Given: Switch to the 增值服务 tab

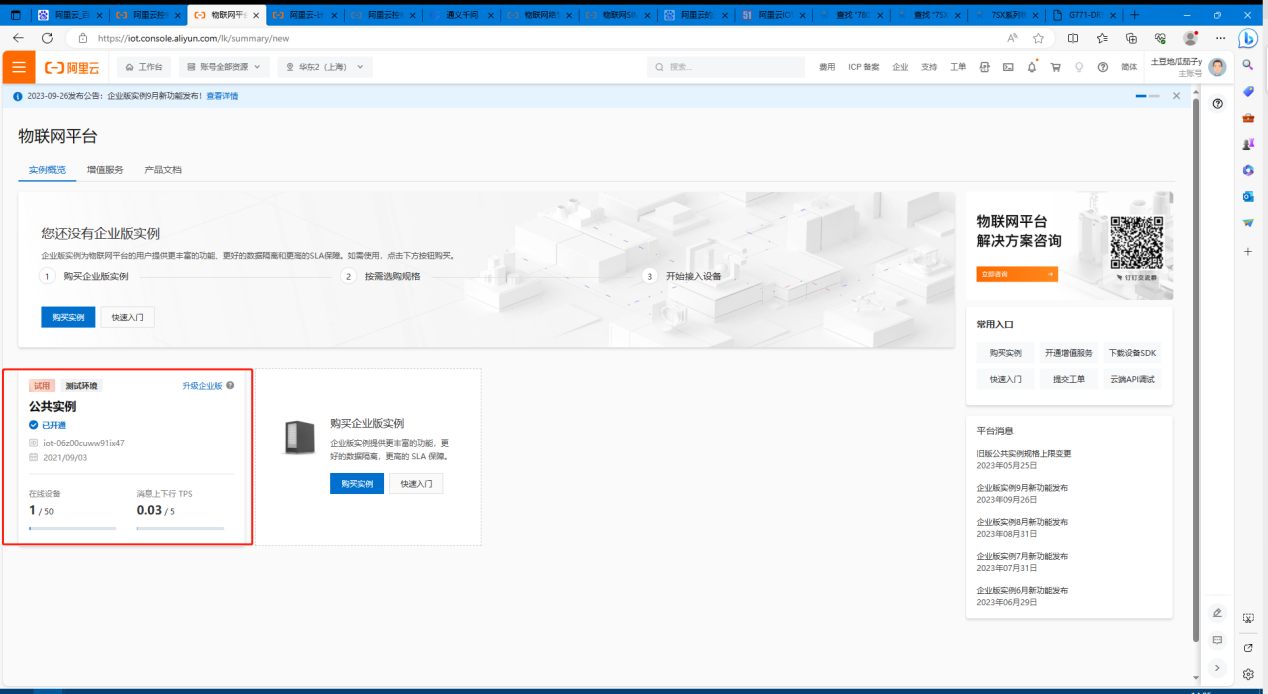Looking at the screenshot, I should point(105,170).
